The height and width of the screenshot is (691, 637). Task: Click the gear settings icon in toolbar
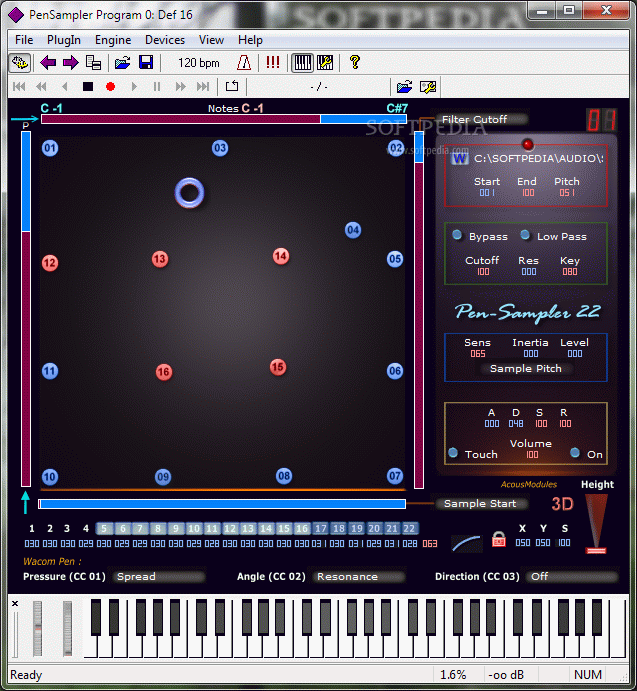tap(20, 63)
